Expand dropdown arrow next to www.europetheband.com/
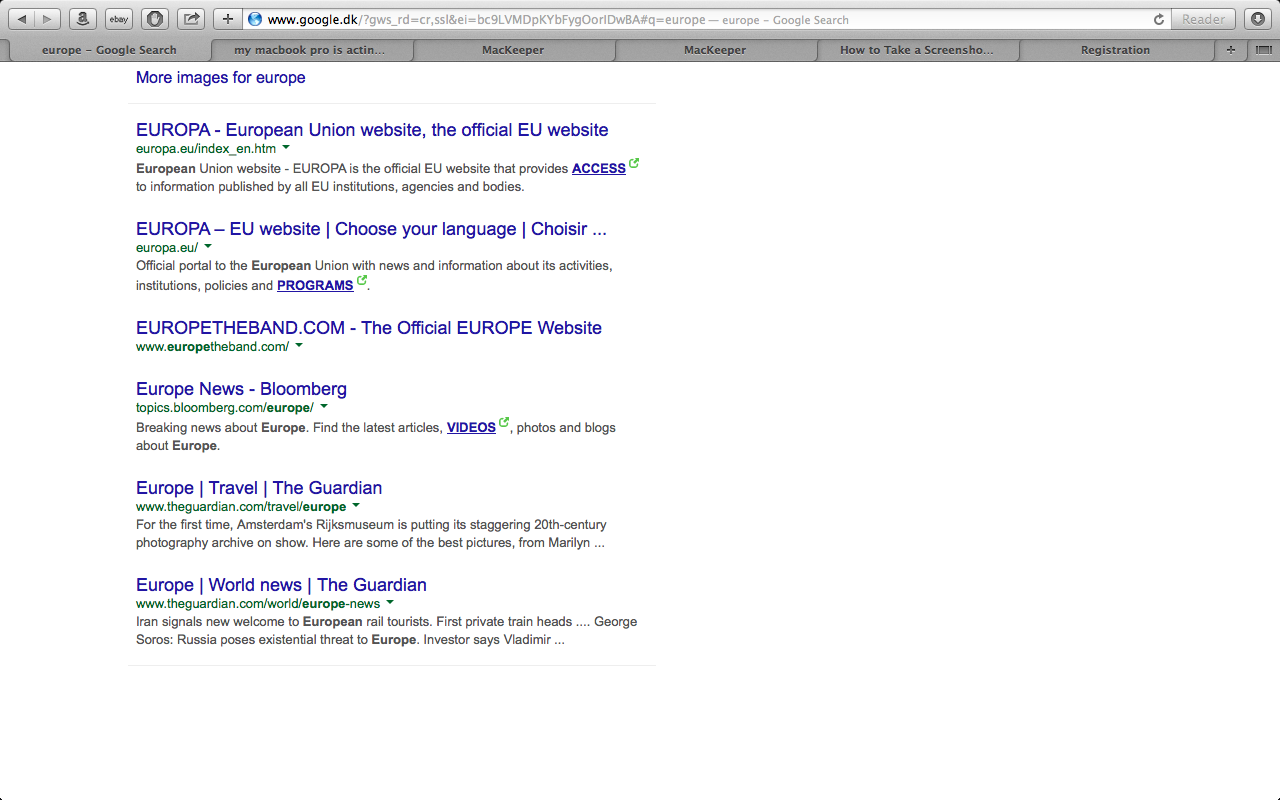This screenshot has height=800, width=1280. pyautogui.click(x=299, y=346)
